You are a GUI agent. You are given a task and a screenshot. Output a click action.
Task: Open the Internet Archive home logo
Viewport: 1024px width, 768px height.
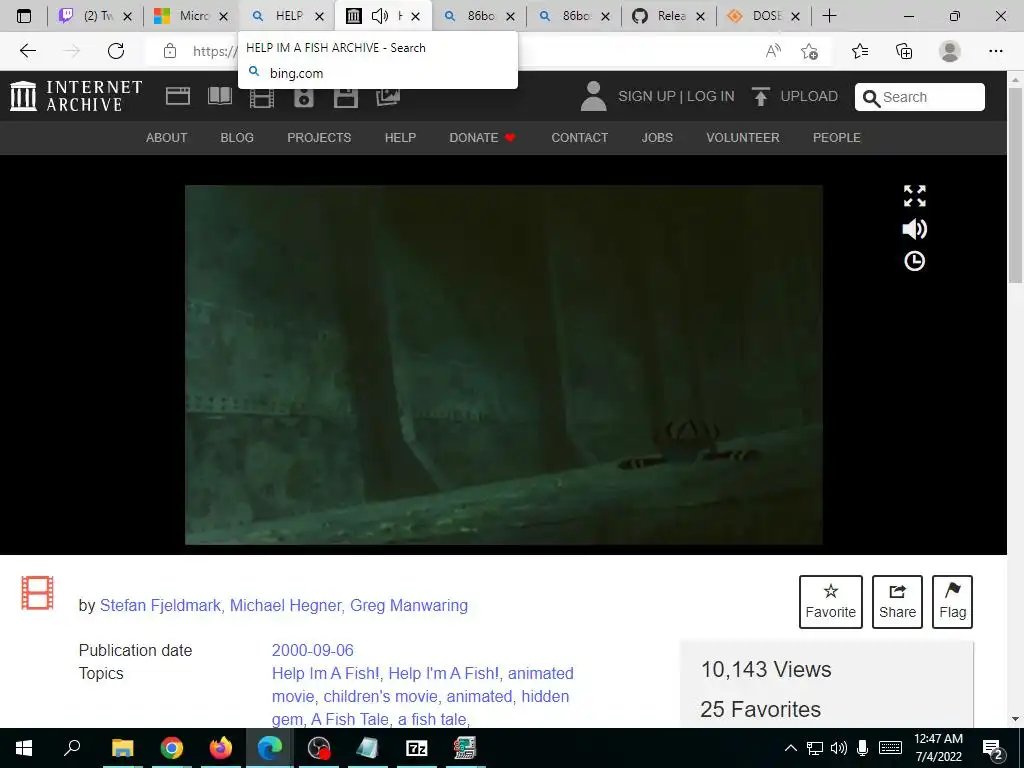tap(76, 96)
